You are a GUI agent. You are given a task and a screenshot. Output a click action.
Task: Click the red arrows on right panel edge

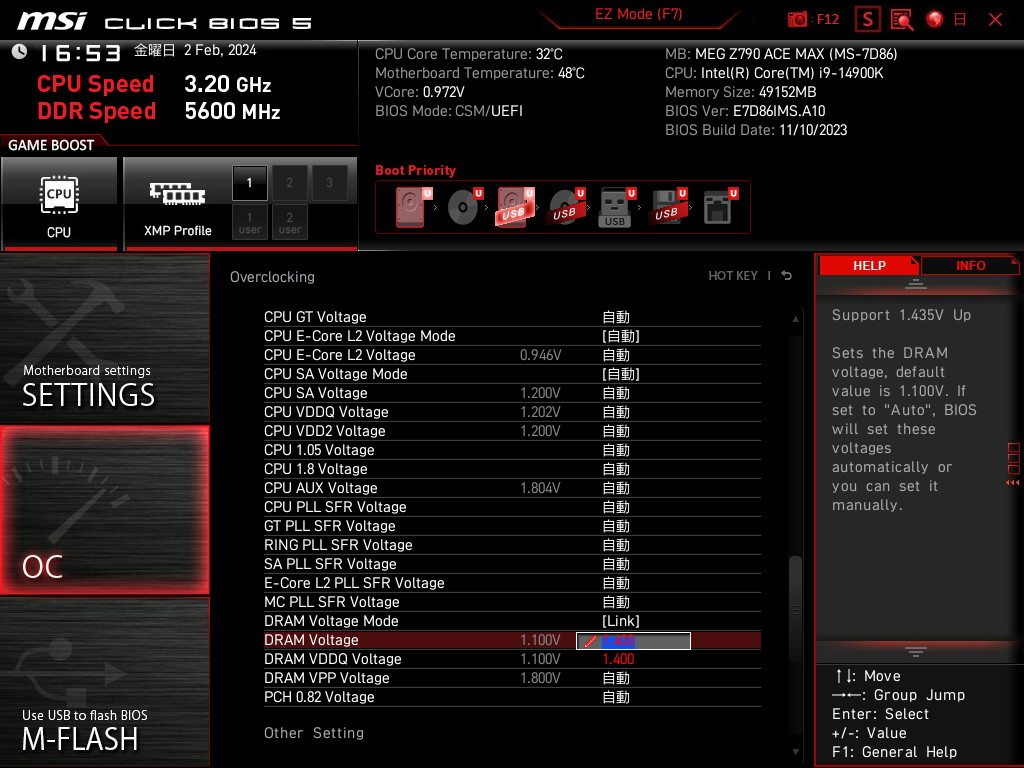1012,483
